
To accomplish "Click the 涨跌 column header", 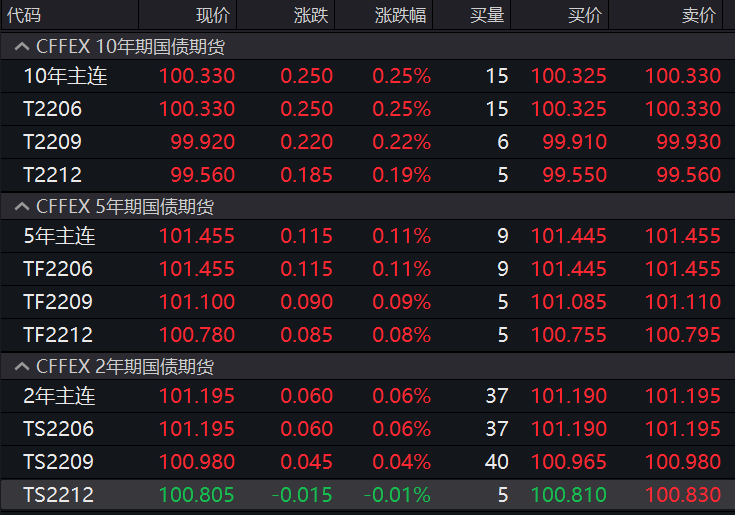I will click(x=310, y=15).
